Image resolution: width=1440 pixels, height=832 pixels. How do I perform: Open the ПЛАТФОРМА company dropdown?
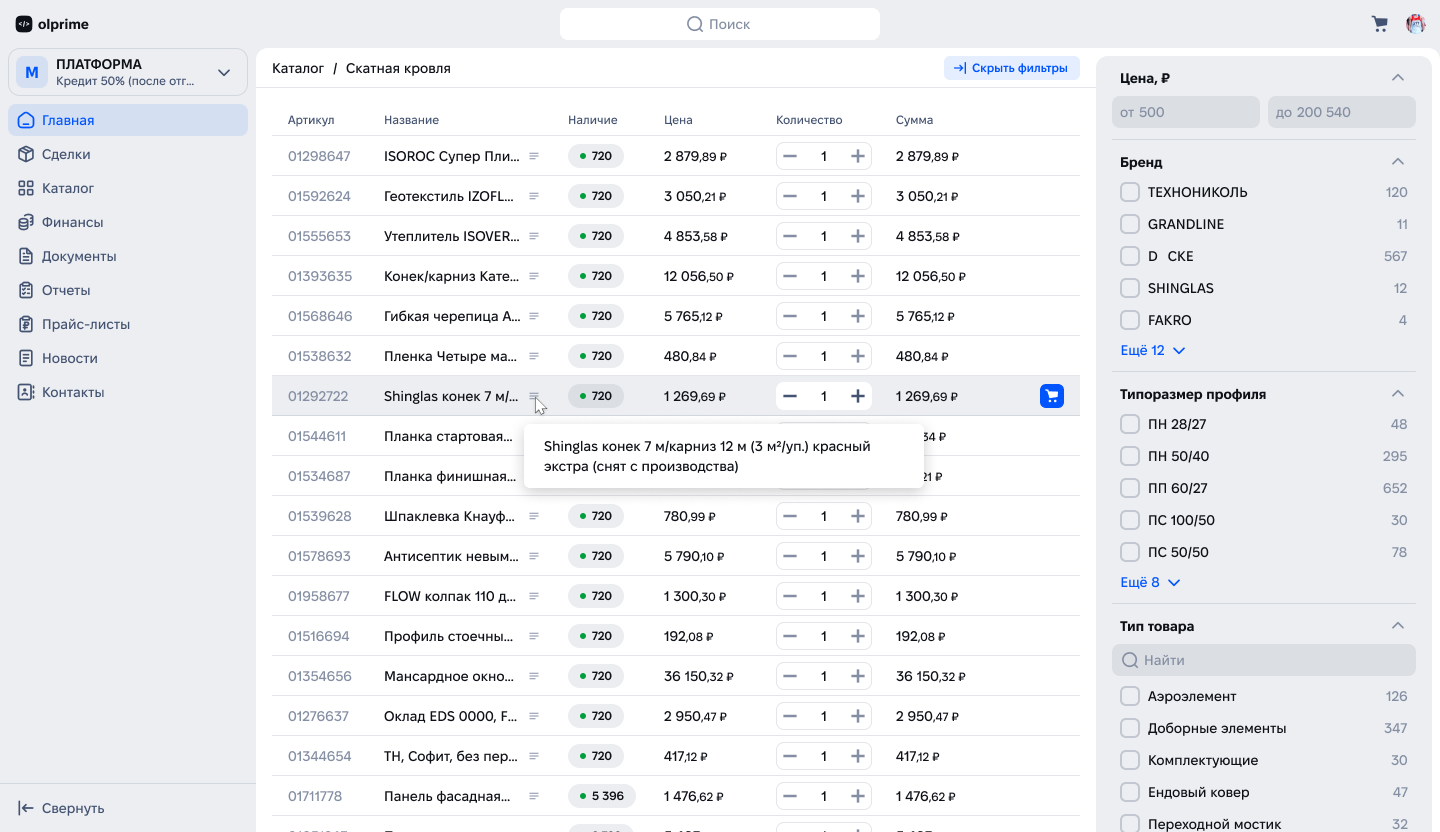coord(224,72)
